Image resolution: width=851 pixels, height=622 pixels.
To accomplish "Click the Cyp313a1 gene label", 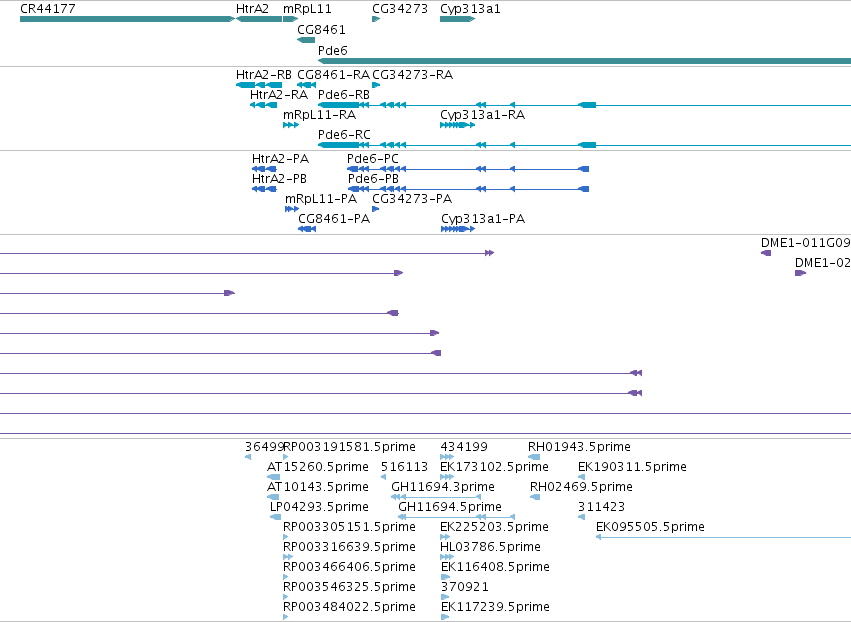I will click(471, 9).
